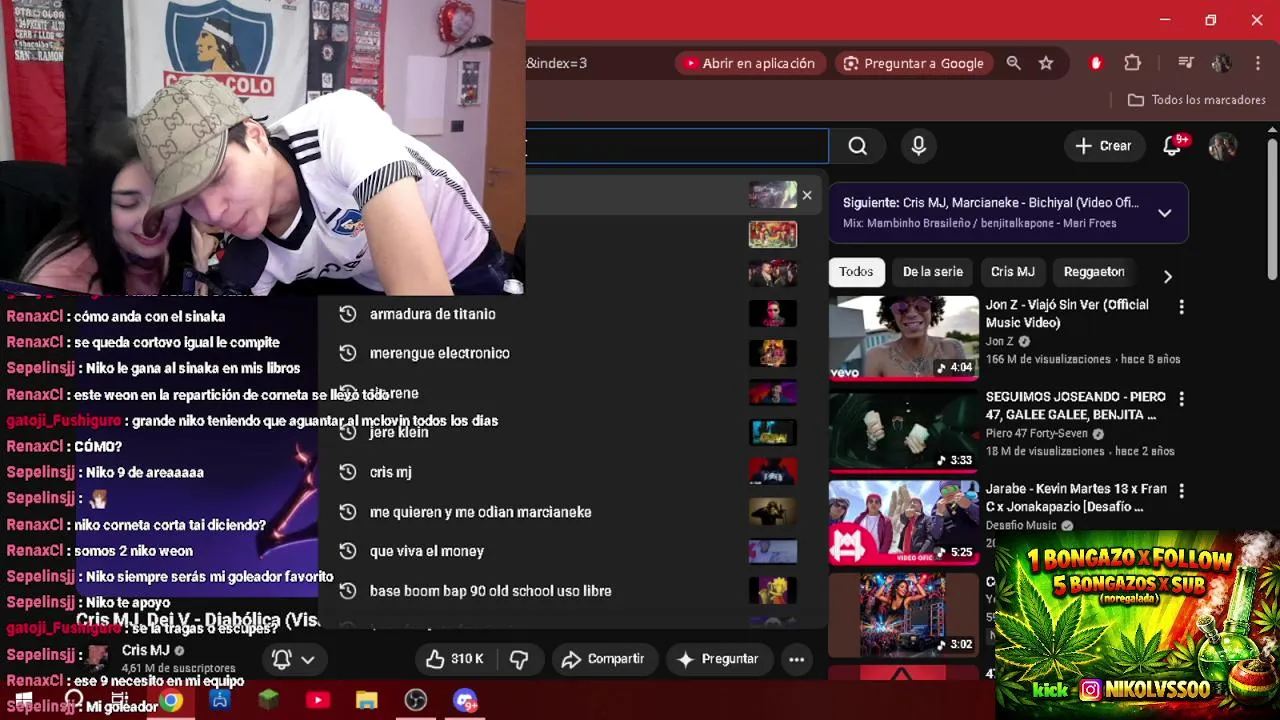This screenshot has width=1280, height=720.
Task: Select the 'Todos' filter chip
Action: (x=856, y=272)
